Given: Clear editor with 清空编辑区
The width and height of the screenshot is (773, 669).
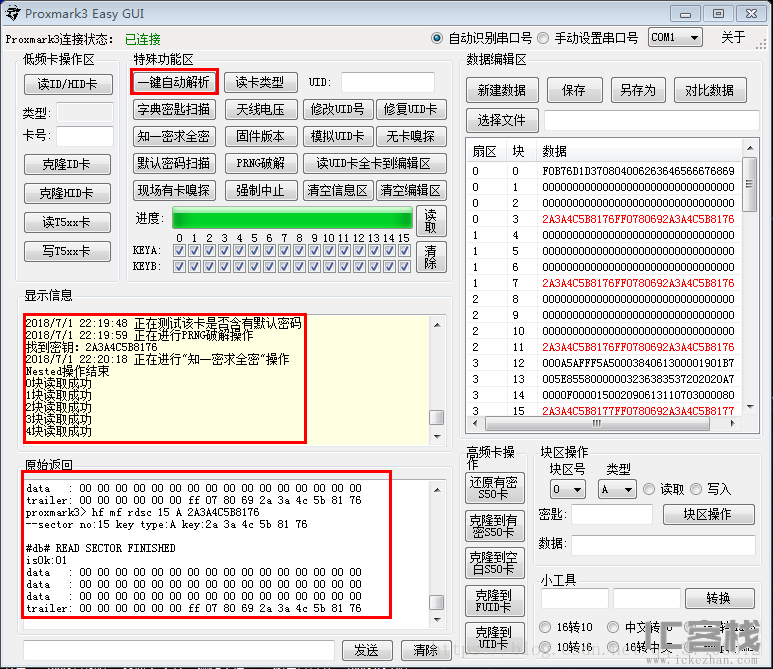Looking at the screenshot, I should tap(411, 190).
